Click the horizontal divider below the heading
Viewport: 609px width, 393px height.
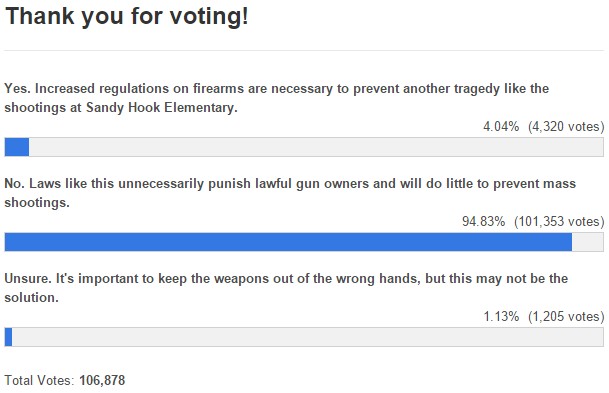coord(304,50)
